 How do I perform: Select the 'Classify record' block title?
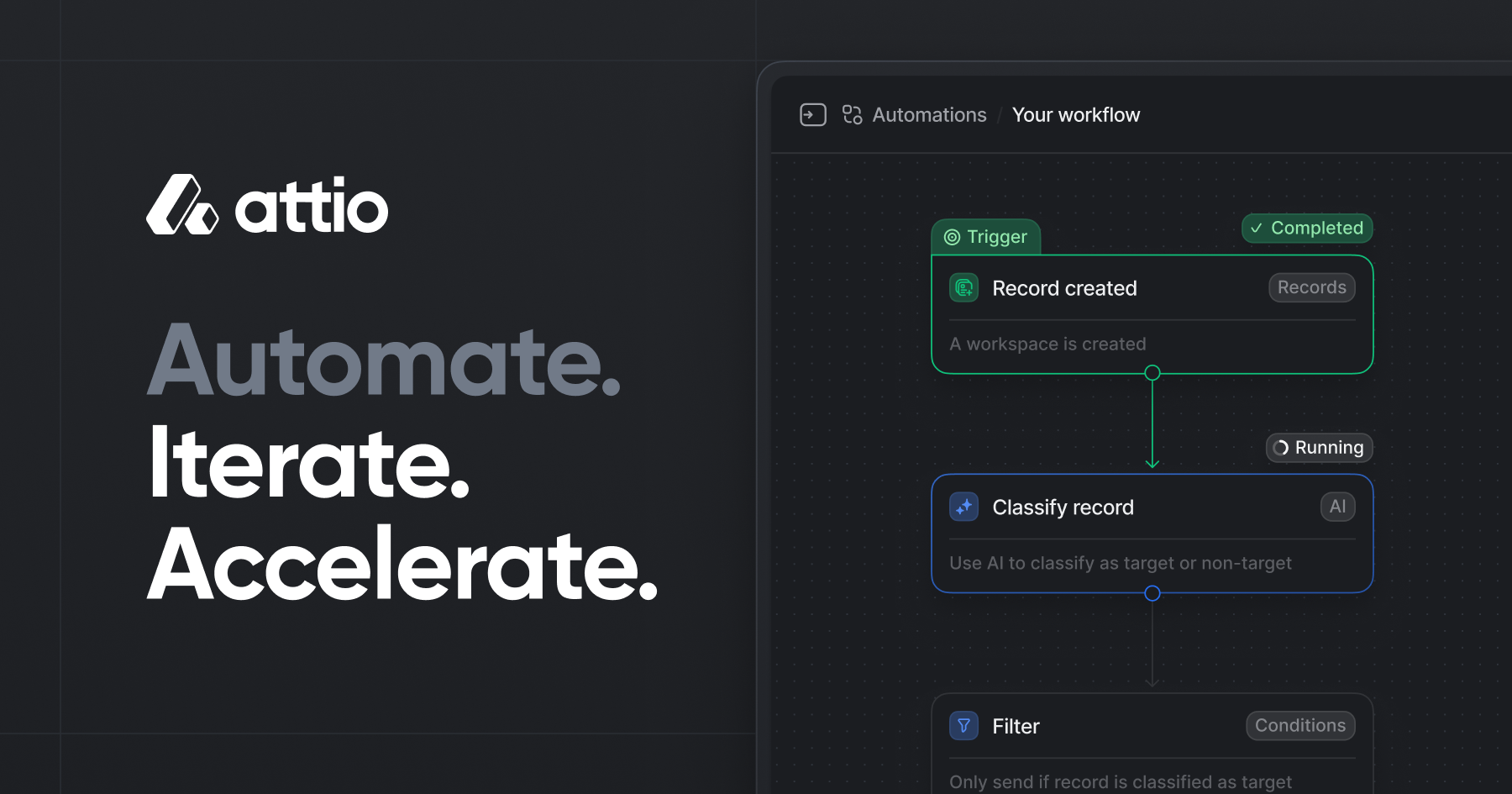click(x=1063, y=507)
